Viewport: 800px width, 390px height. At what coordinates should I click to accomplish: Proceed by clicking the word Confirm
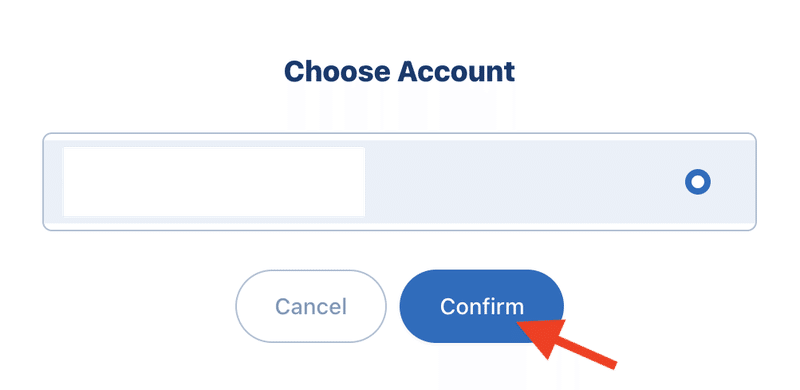[482, 306]
